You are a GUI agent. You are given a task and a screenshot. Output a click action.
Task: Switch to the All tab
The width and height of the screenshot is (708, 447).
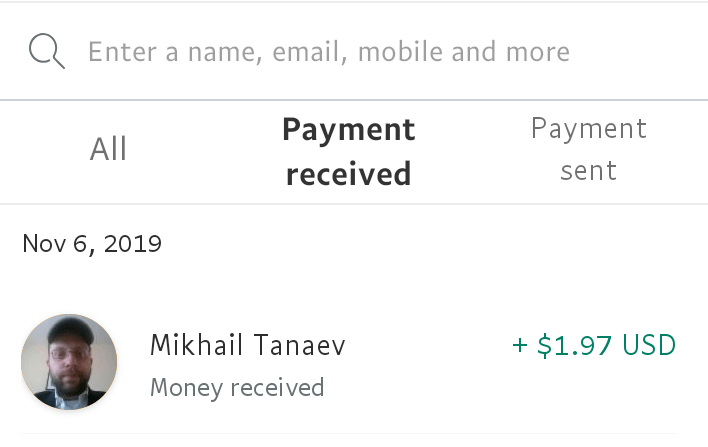(109, 150)
